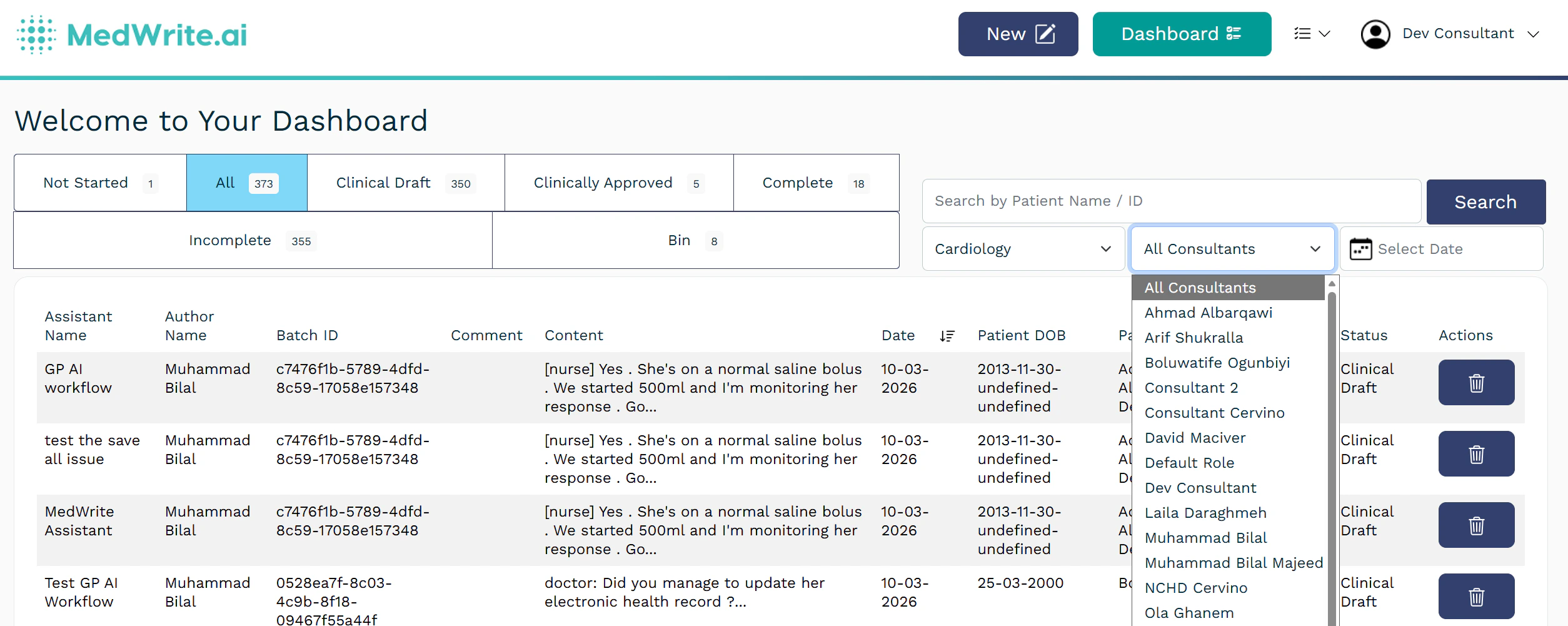Click the MedWrite.ai logo
The height and width of the screenshot is (626, 1568).
tap(131, 34)
